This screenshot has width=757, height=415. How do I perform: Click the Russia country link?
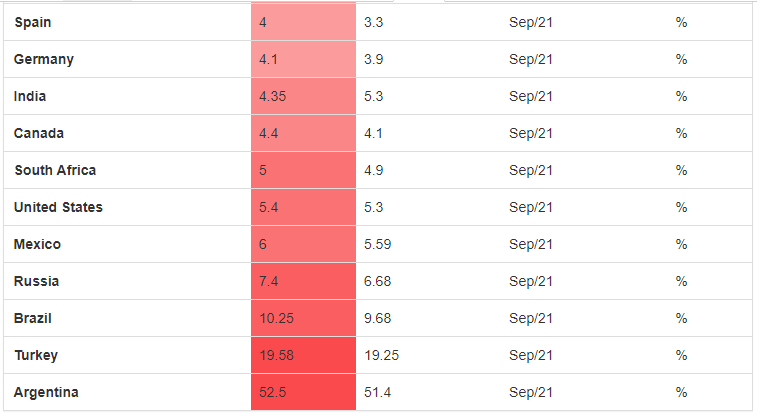36,281
